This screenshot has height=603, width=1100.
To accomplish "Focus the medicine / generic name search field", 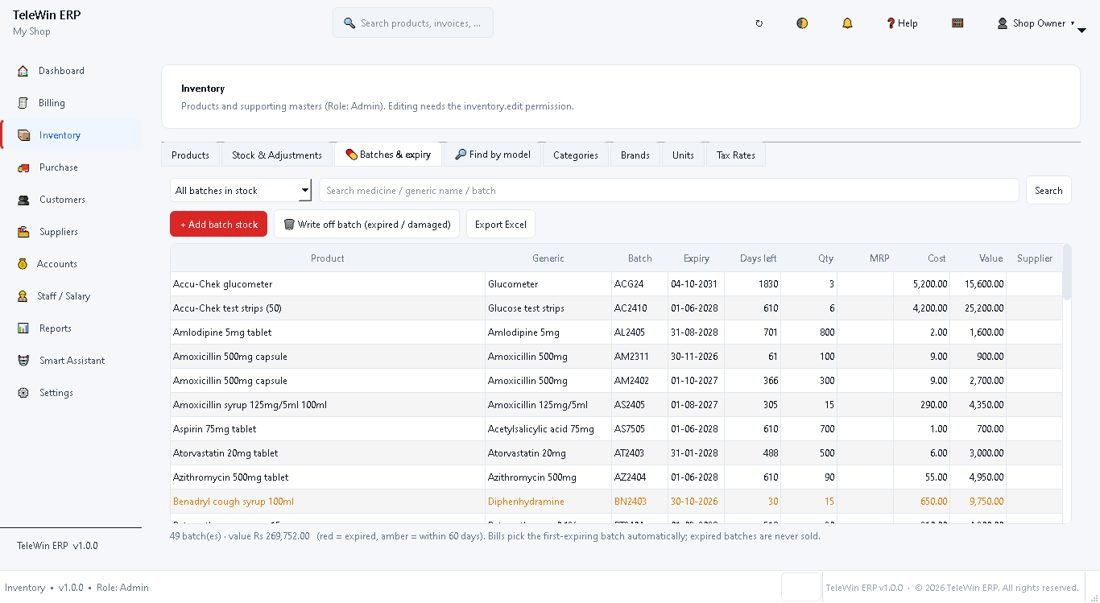I will (669, 191).
